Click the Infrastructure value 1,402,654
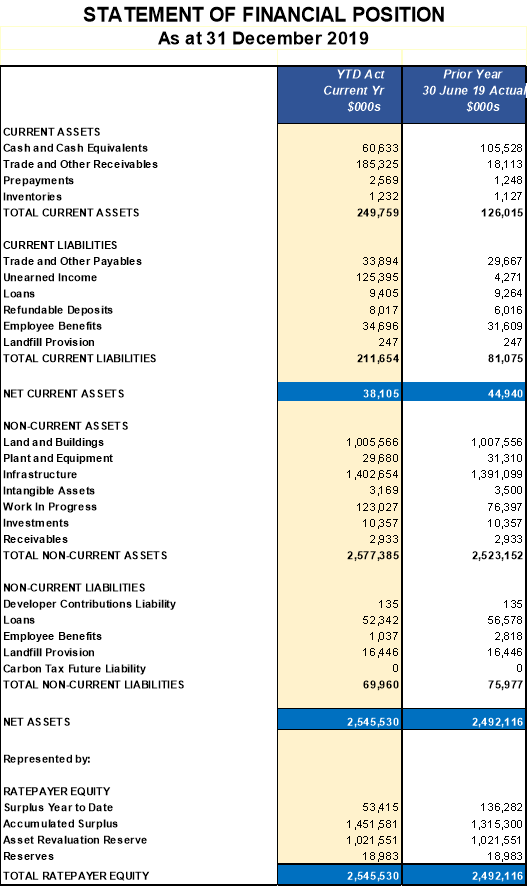 tap(373, 475)
